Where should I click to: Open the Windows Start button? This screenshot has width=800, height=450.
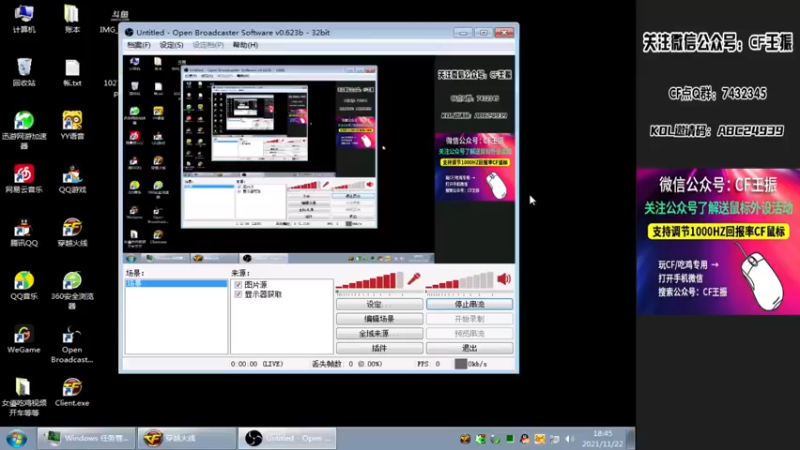click(x=16, y=438)
